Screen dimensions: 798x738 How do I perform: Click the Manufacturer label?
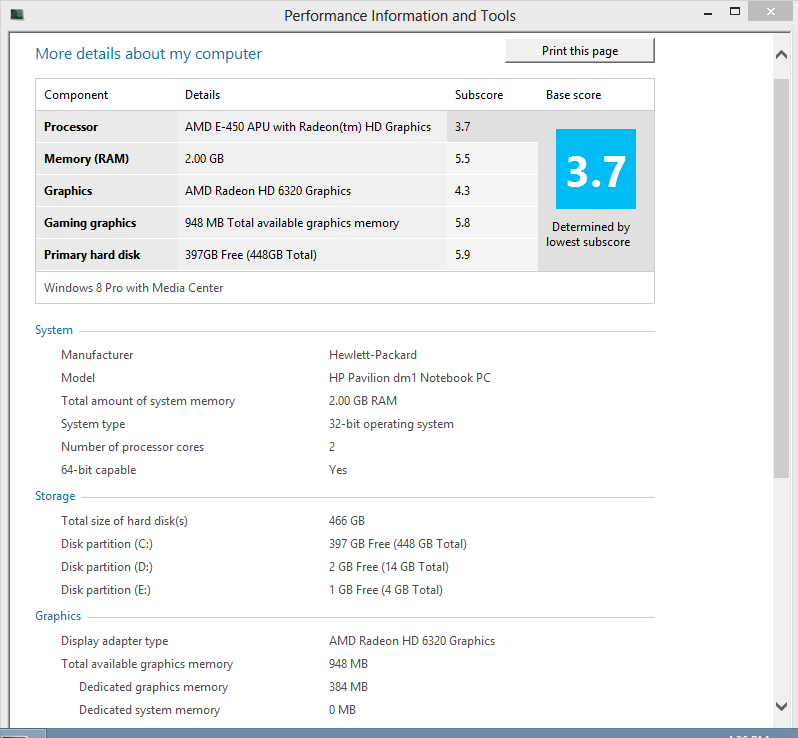97,355
